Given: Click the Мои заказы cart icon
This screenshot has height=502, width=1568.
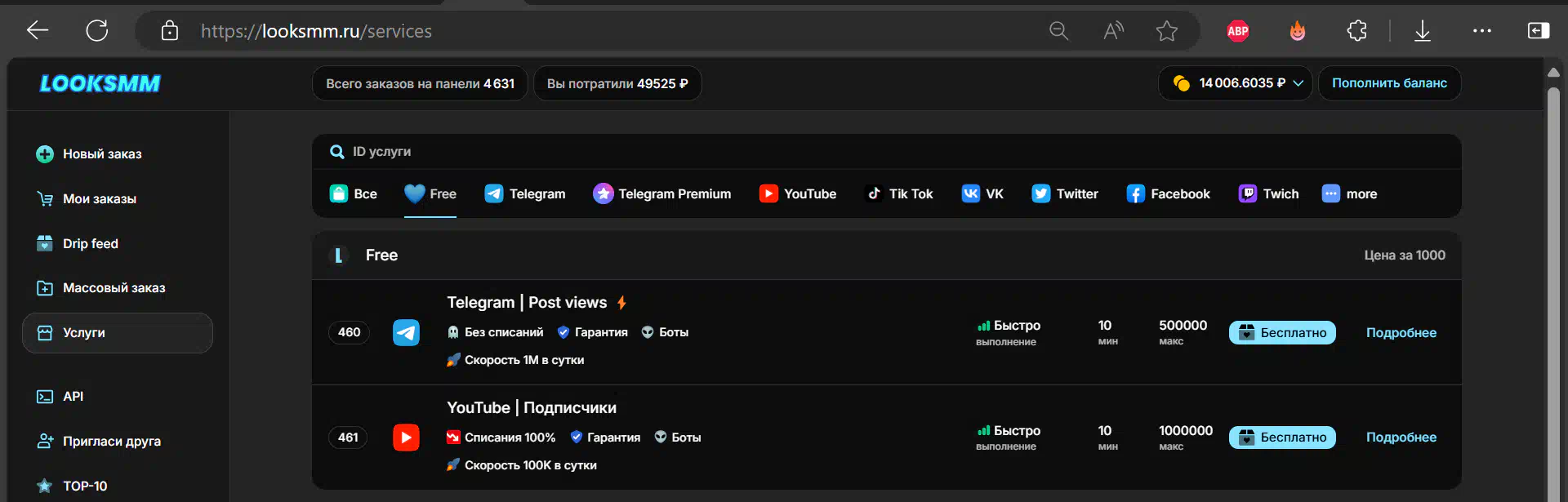Looking at the screenshot, I should click(45, 198).
